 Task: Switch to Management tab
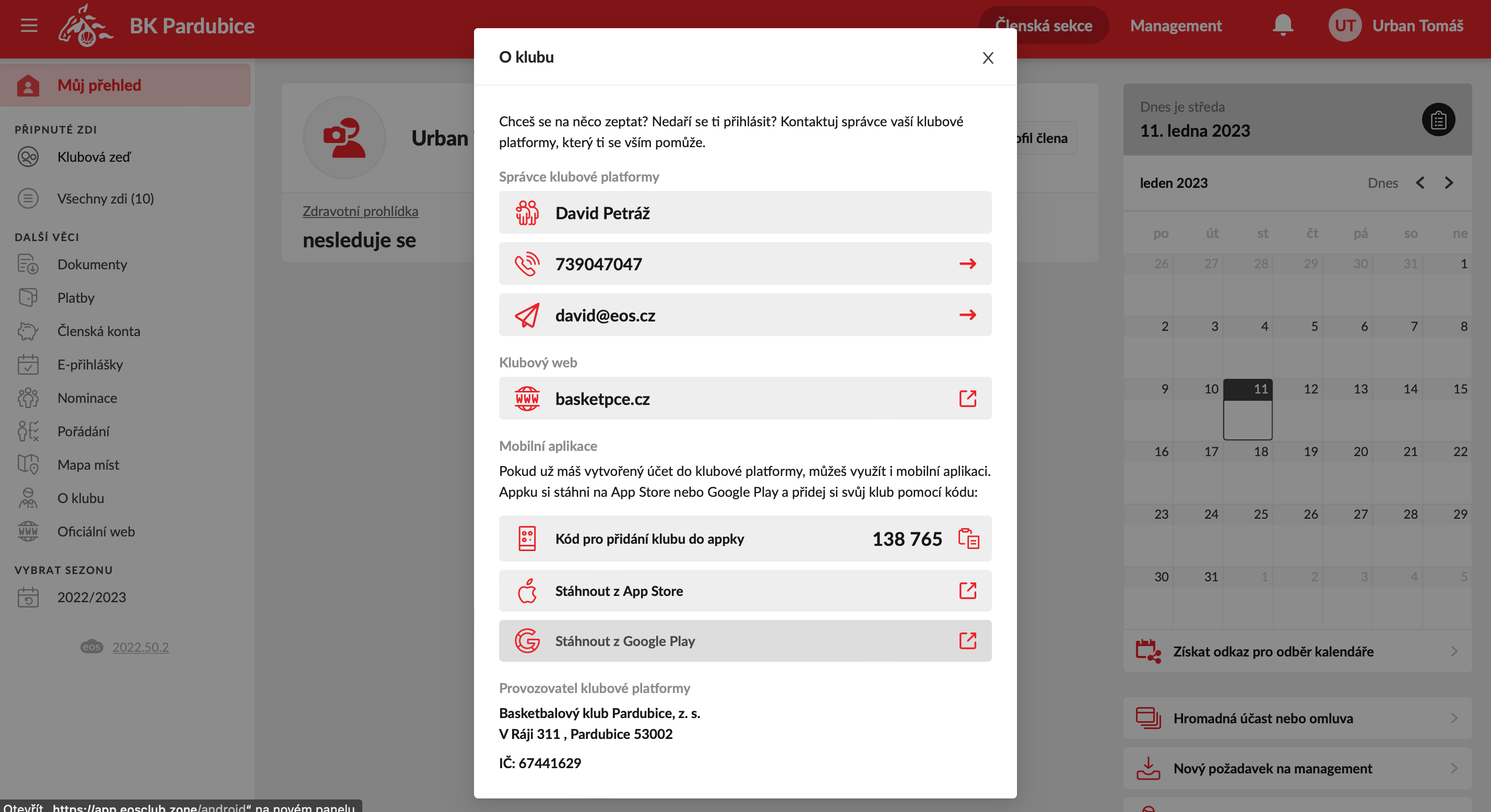coord(1176,26)
